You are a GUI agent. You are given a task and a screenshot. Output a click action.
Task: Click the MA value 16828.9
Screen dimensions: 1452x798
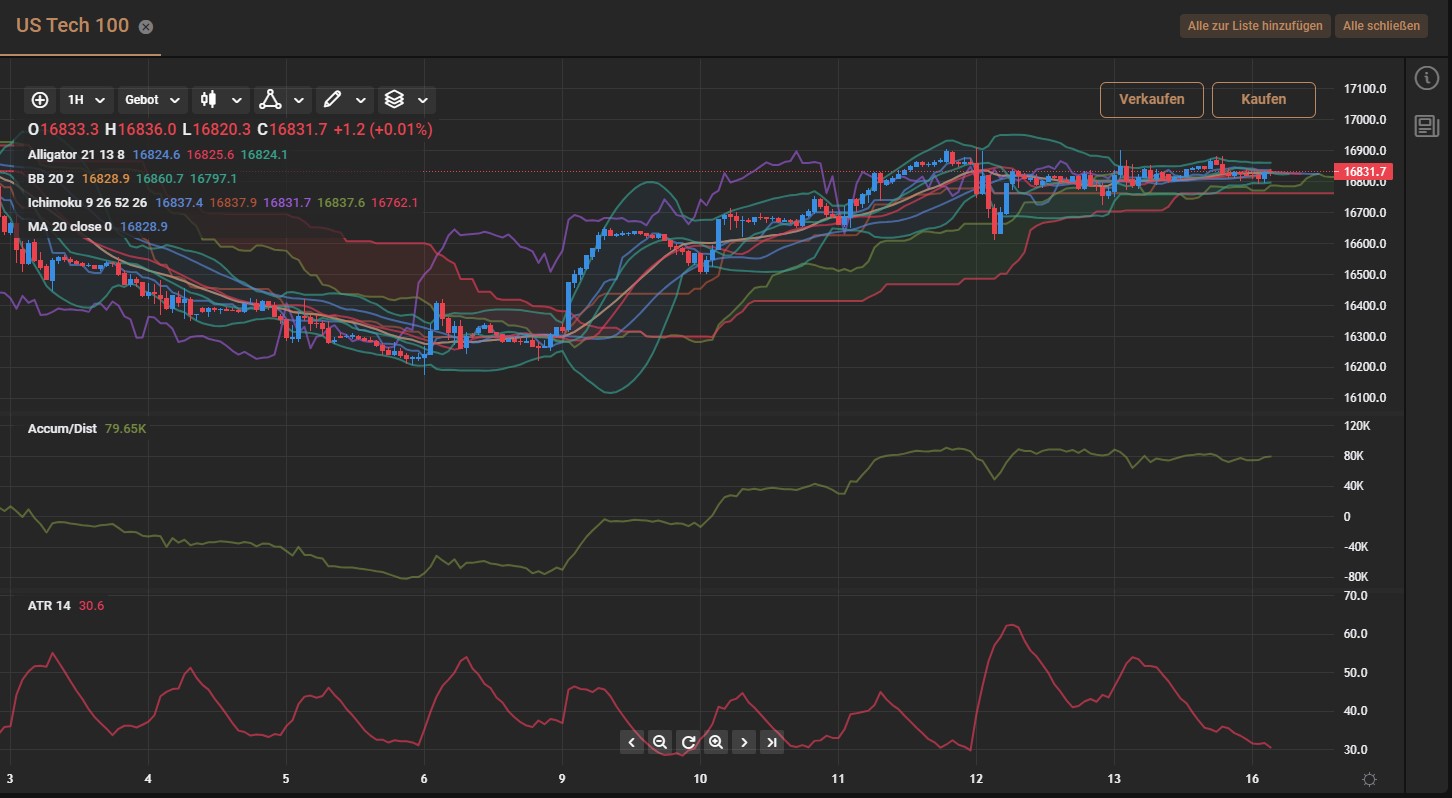(144, 227)
